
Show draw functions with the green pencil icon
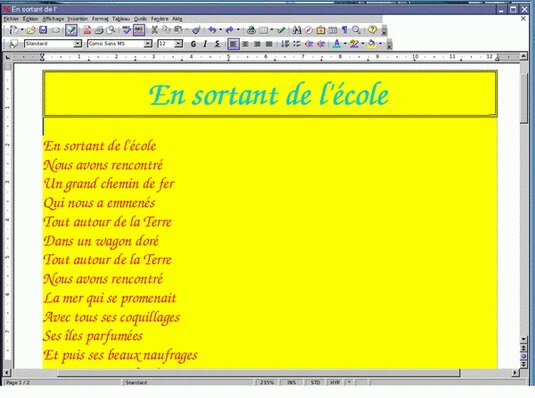click(x=281, y=30)
